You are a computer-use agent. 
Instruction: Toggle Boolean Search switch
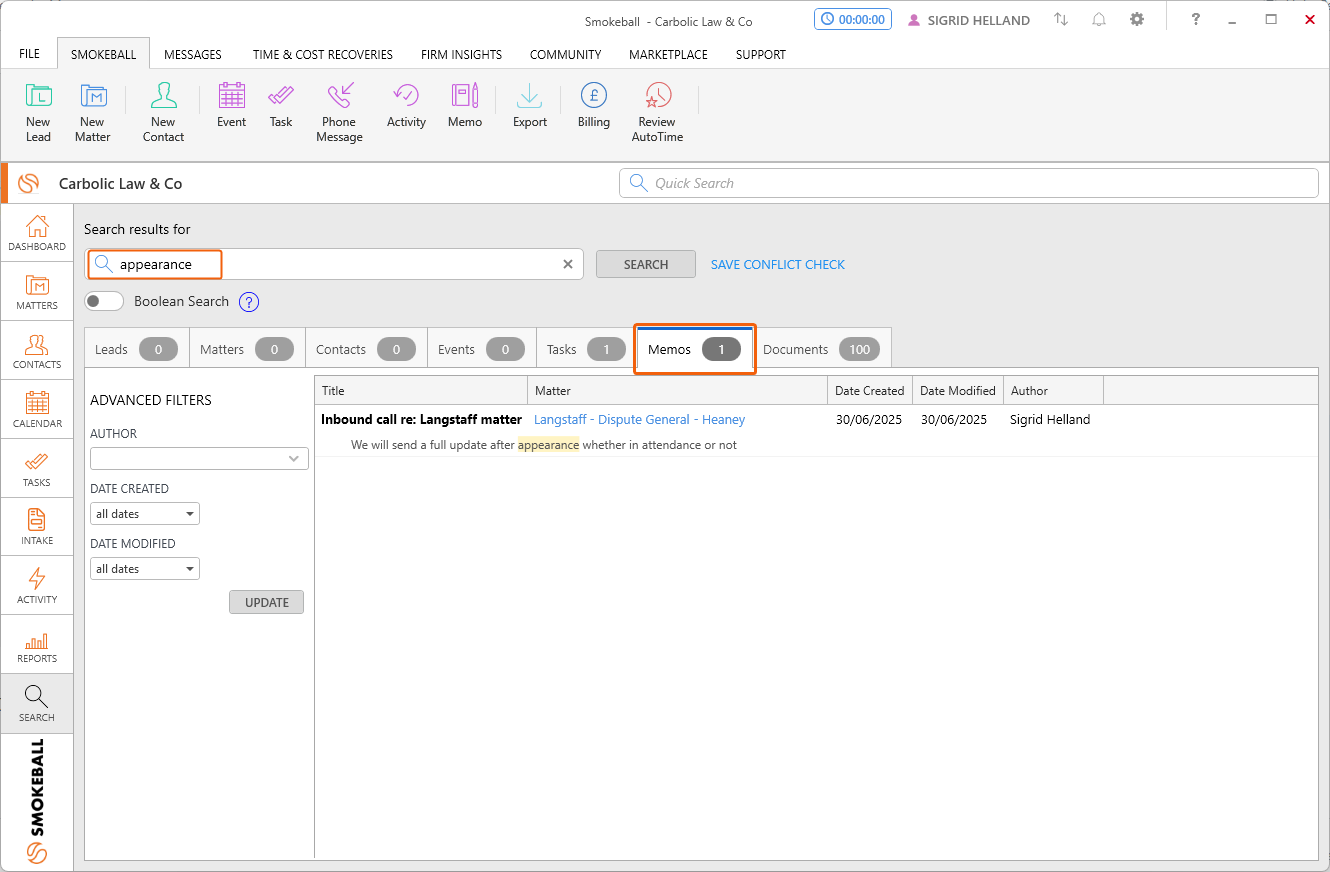tap(104, 301)
